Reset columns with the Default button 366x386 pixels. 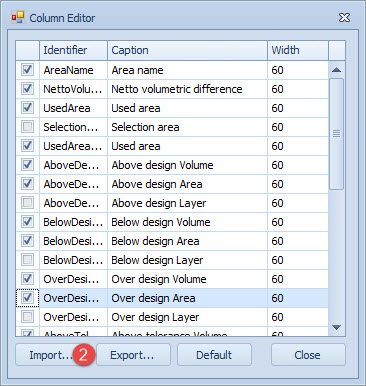(x=214, y=355)
